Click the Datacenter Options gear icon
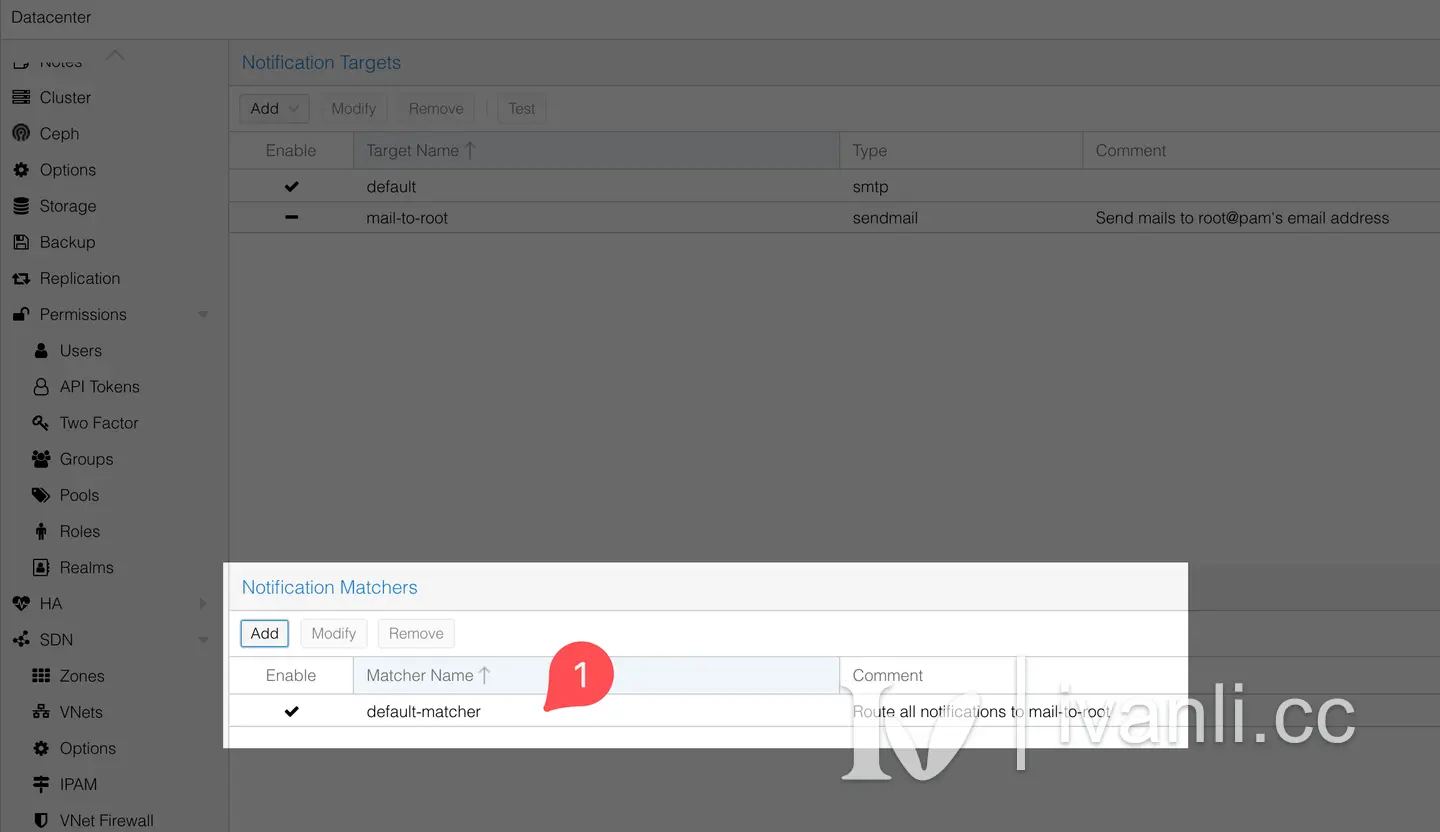Image resolution: width=1440 pixels, height=832 pixels. click(x=21, y=170)
